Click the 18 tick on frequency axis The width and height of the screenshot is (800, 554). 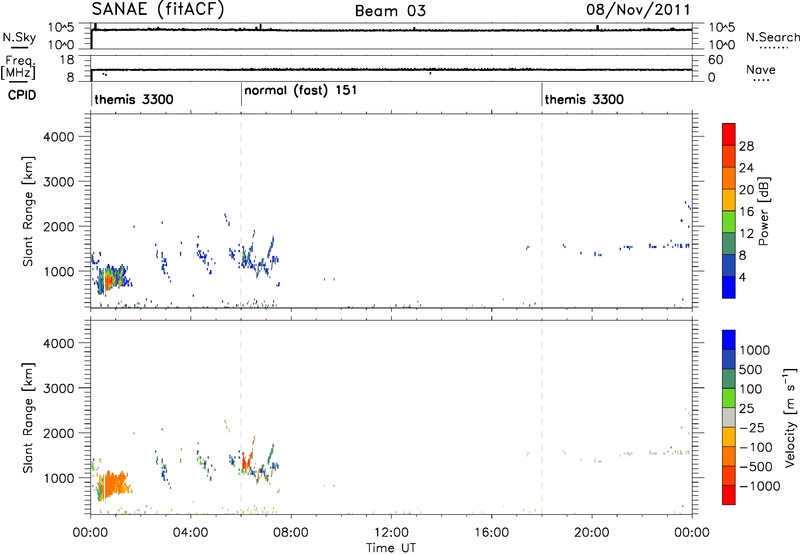pos(67,60)
